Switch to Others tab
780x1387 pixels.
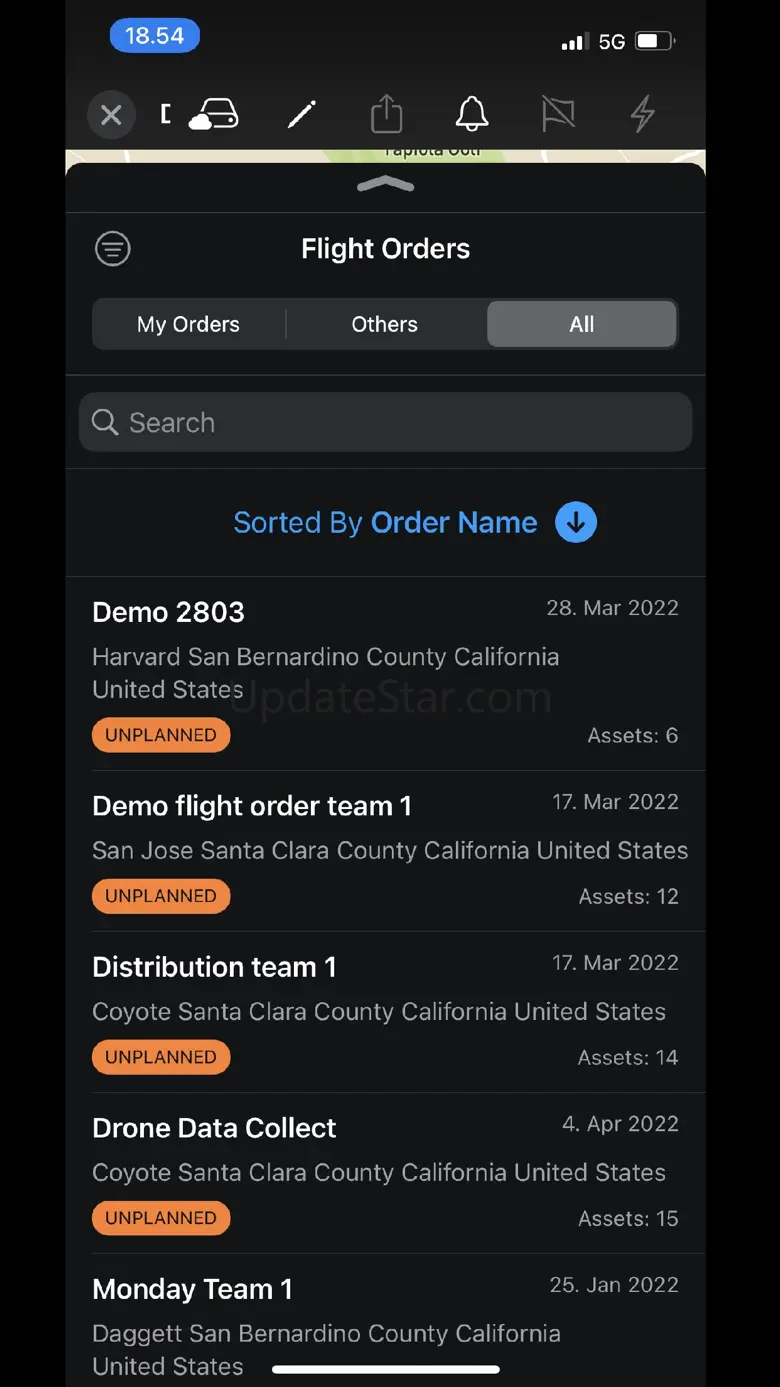pyautogui.click(x=385, y=324)
